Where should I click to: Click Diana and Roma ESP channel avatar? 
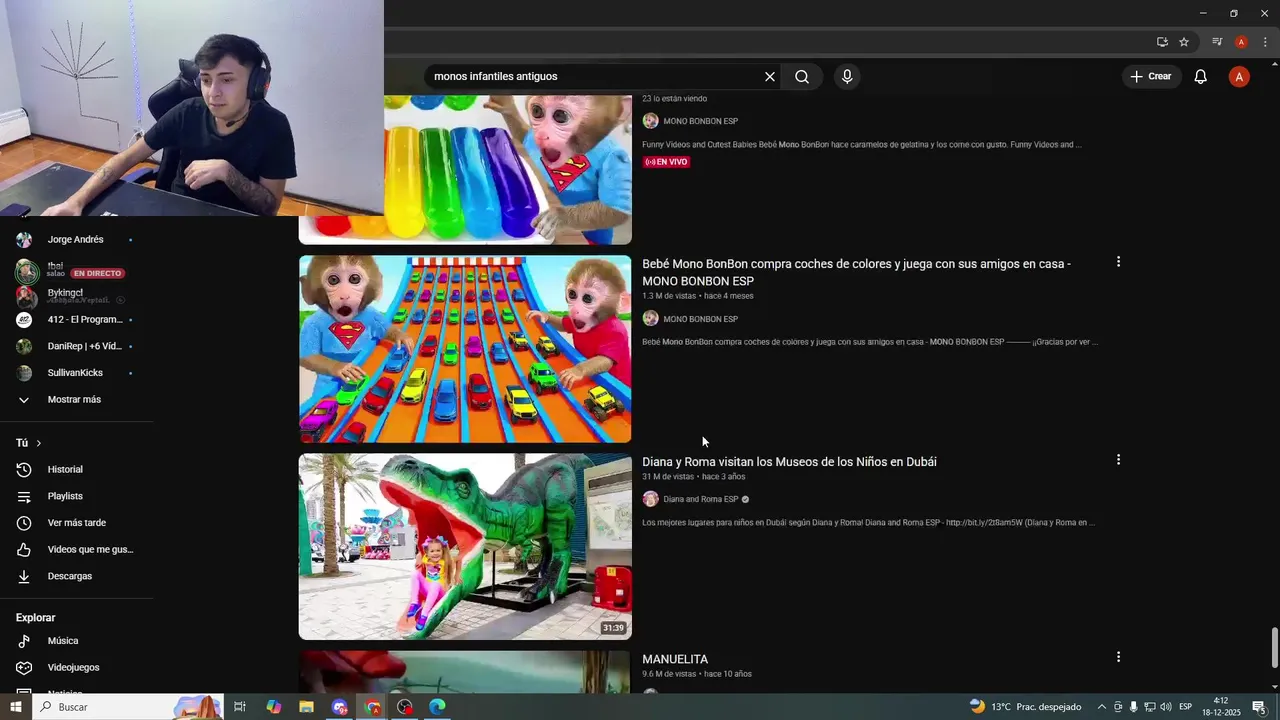click(650, 499)
